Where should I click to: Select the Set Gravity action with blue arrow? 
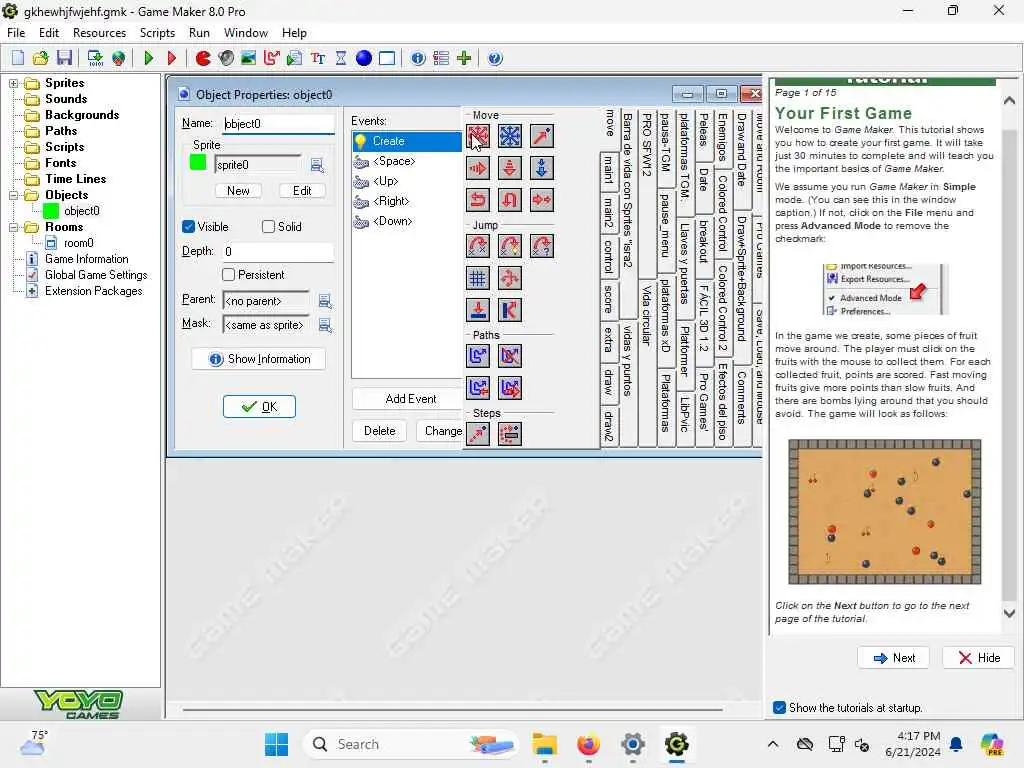pos(542,168)
